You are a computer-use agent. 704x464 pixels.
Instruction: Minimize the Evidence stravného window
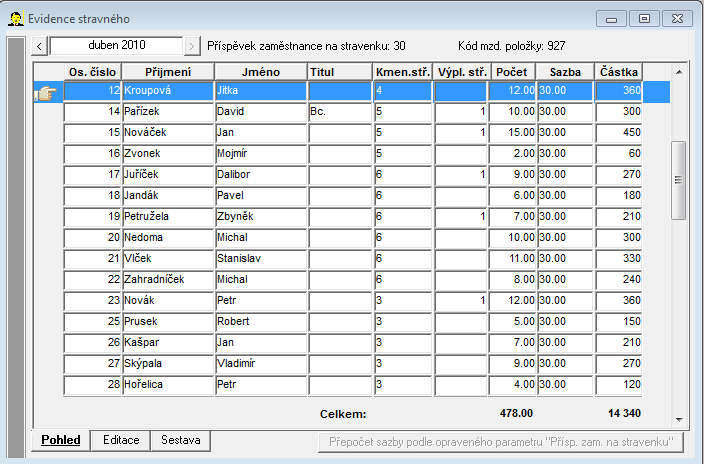click(611, 19)
